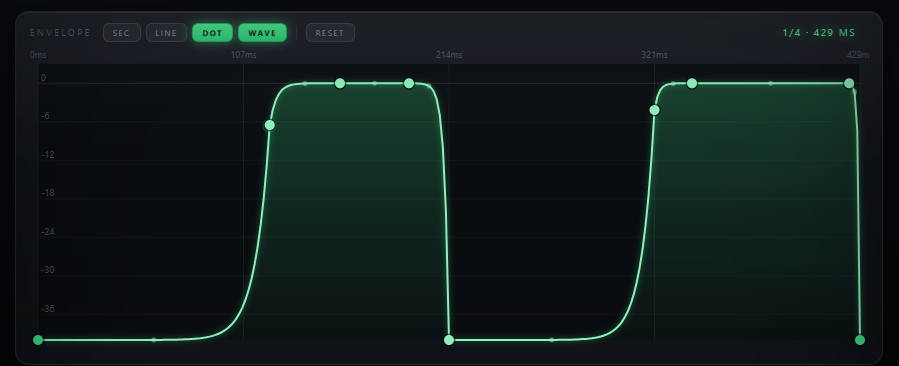This screenshot has height=366, width=899.
Task: Select the last large node of the first plateau
Action: point(409,83)
